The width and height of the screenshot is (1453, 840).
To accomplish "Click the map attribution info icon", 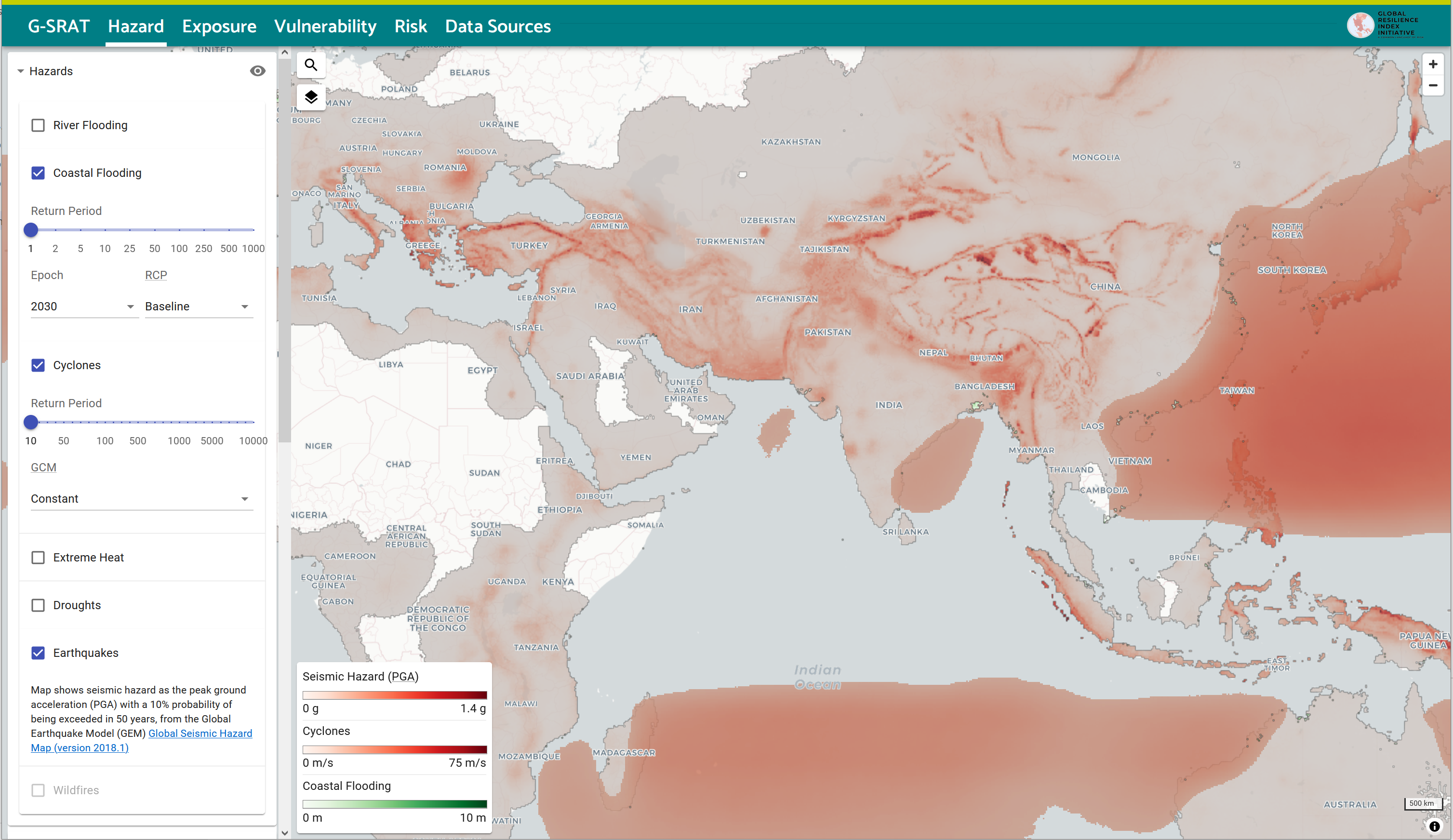I will [1434, 826].
